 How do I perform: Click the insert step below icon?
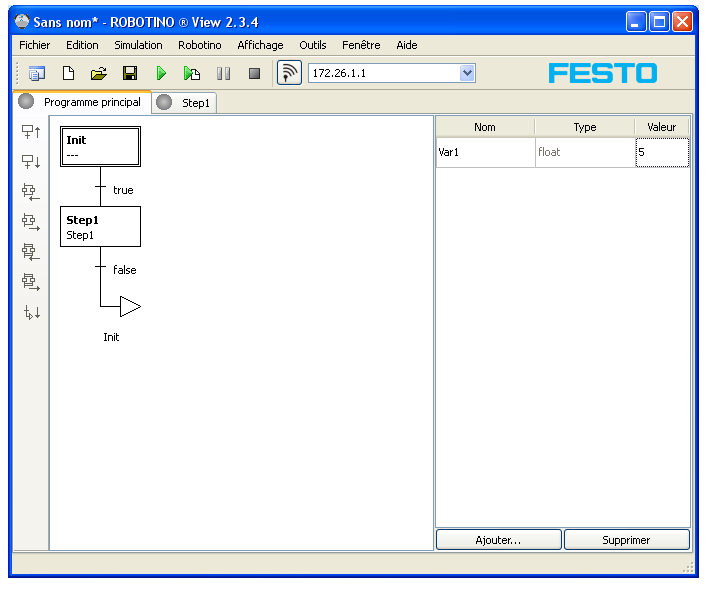click(31, 162)
